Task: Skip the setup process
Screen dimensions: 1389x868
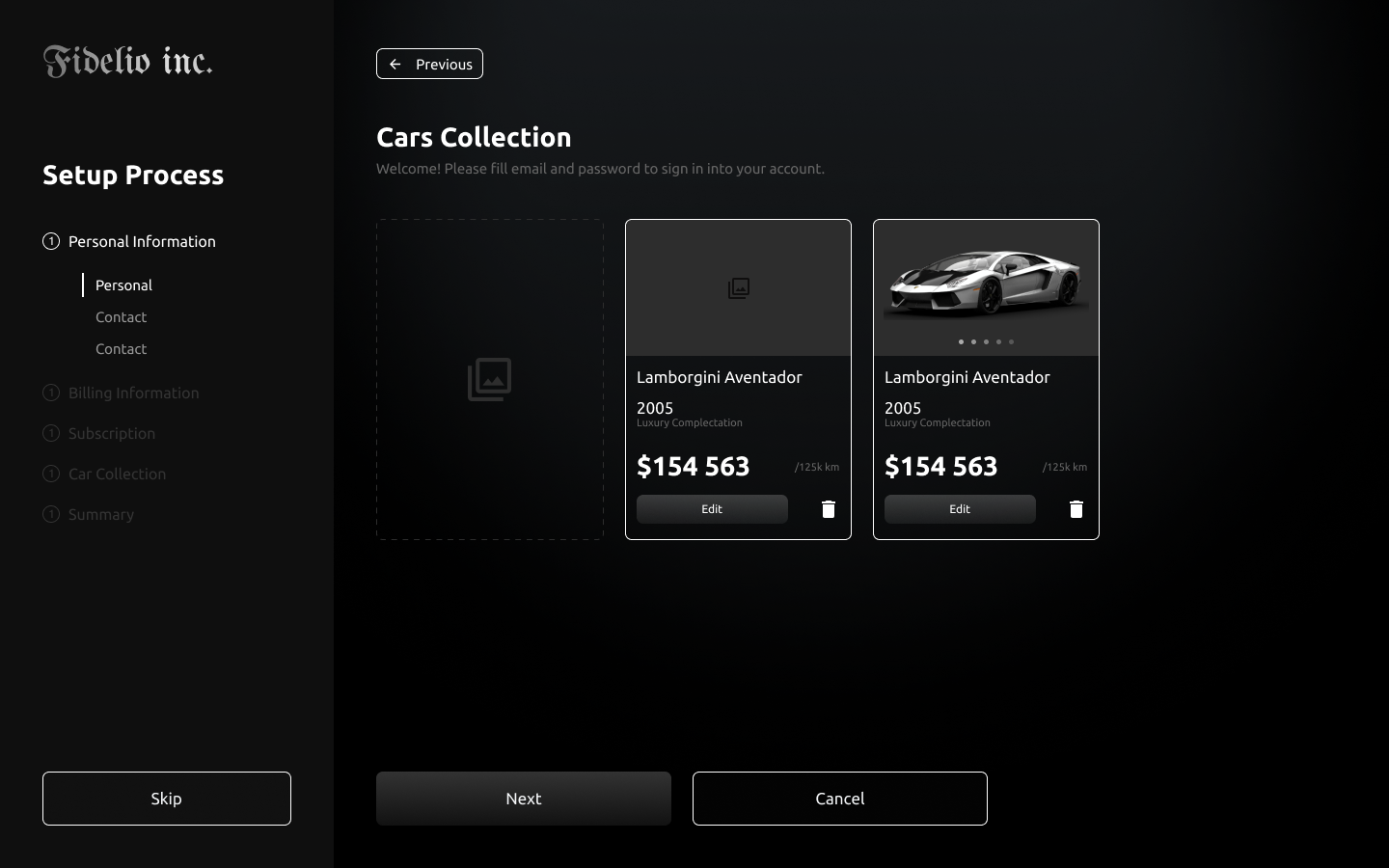Action: (x=166, y=799)
